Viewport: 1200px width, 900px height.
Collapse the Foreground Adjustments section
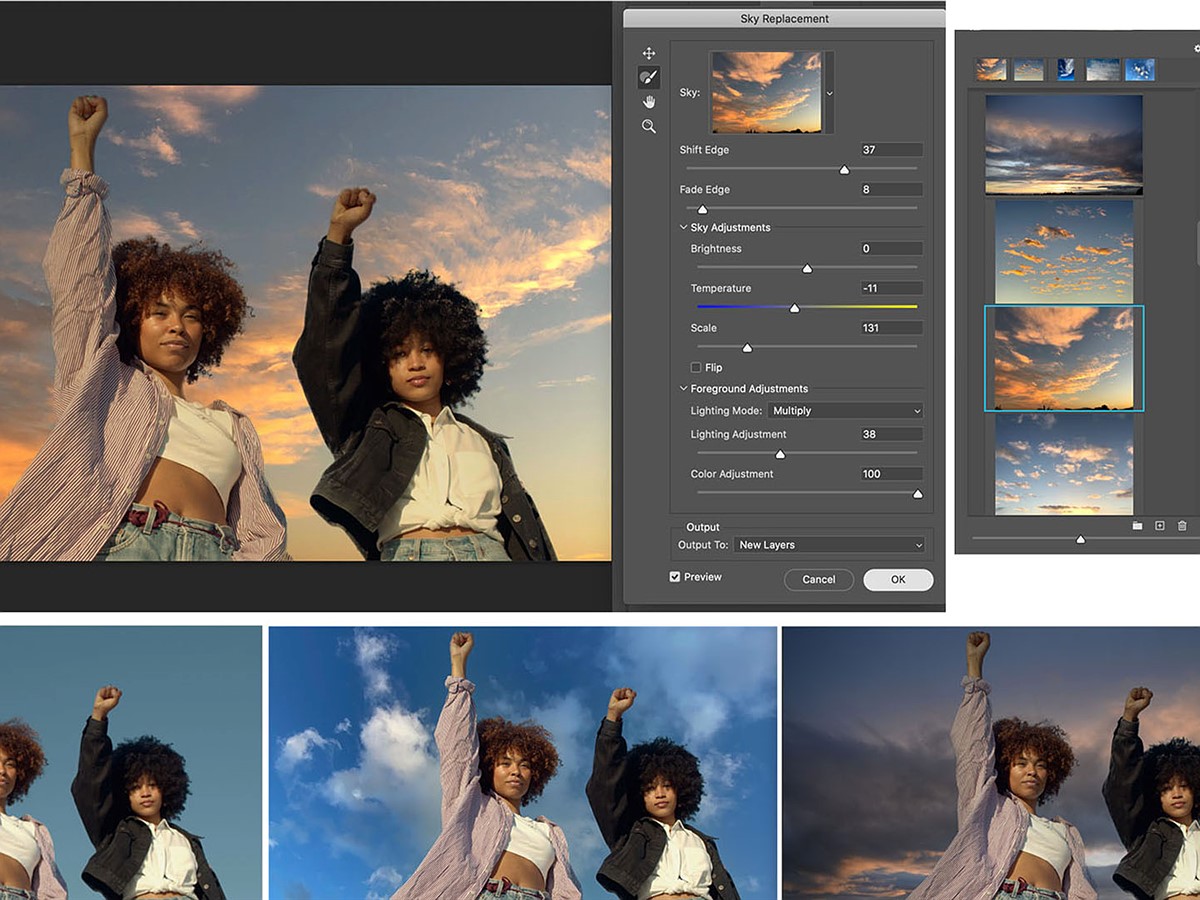coord(684,389)
